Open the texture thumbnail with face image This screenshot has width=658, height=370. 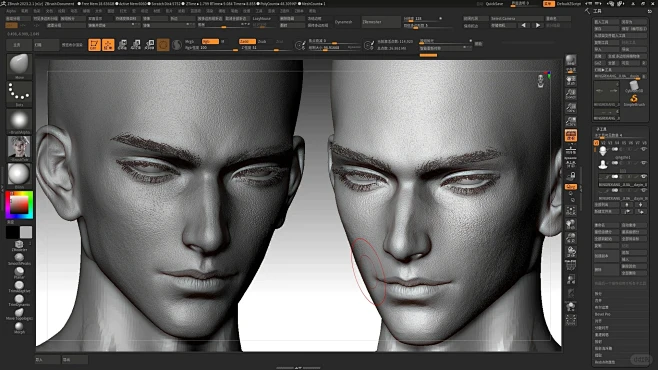pyautogui.click(x=19, y=148)
